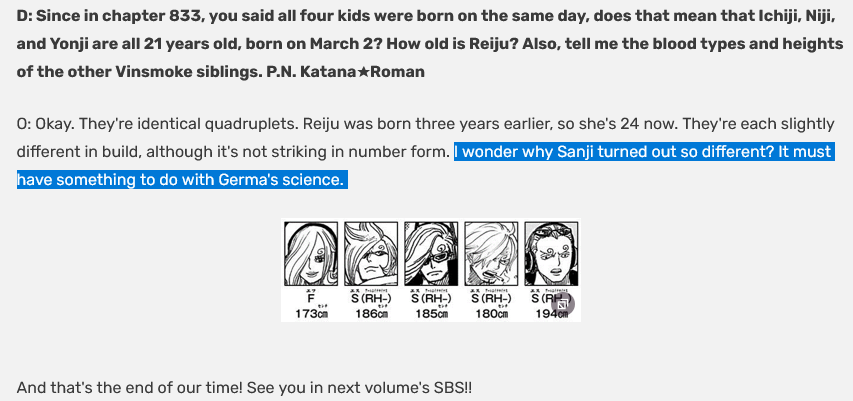Viewport: 853px width, 401px height.
Task: Click the 180cm height label
Action: pyautogui.click(x=491, y=314)
